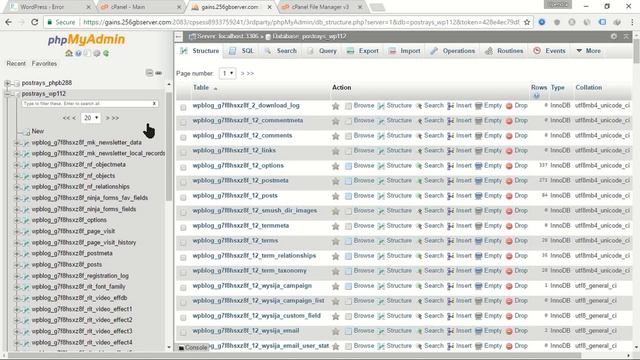Image resolution: width=640 pixels, height=360 pixels.
Task: Empty icon for 12_smush_dir_images table
Action: tap(478, 211)
